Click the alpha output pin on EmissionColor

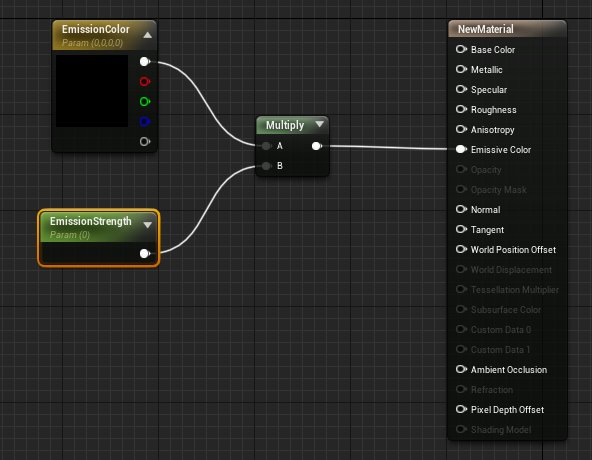(x=145, y=141)
